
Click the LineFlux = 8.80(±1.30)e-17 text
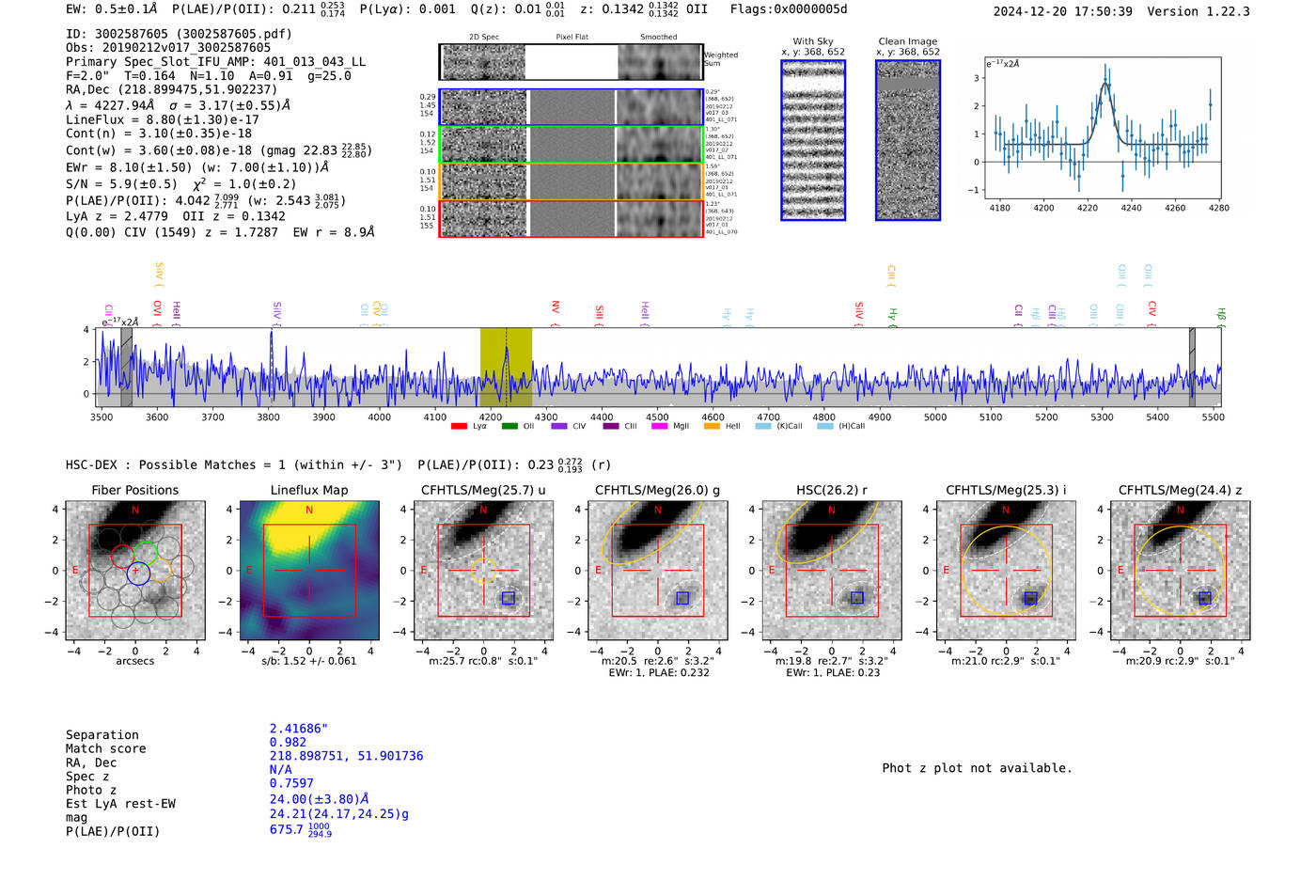[163, 119]
